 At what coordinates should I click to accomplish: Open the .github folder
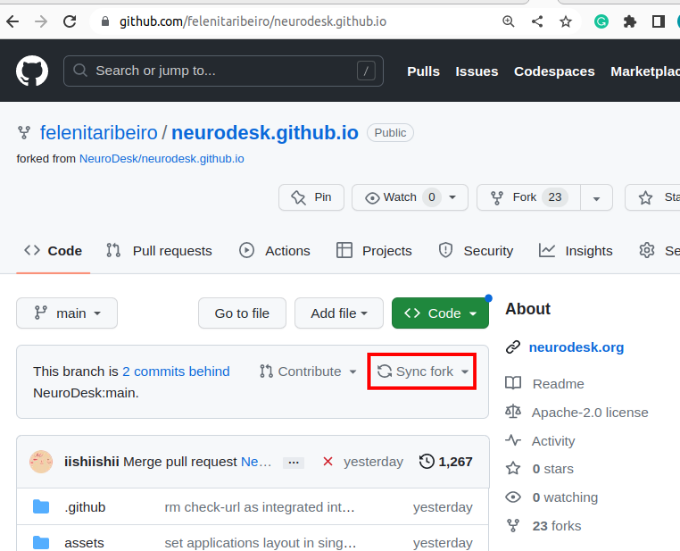coord(85,507)
